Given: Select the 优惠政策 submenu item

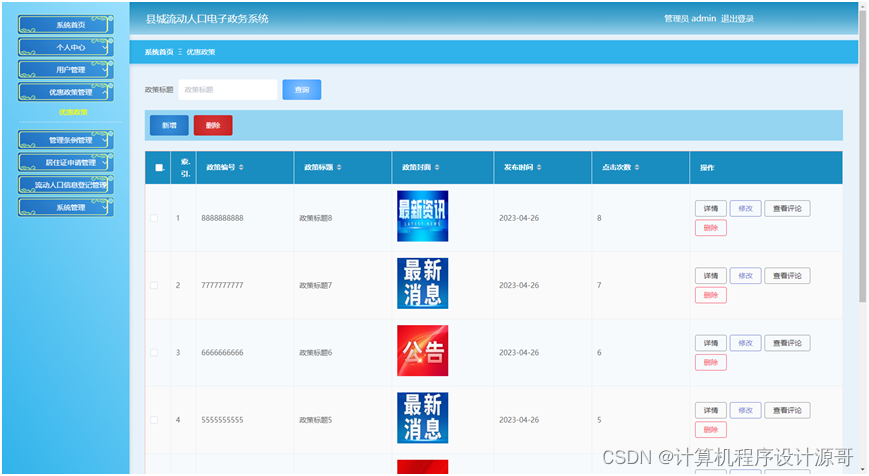Looking at the screenshot, I should 73,112.
